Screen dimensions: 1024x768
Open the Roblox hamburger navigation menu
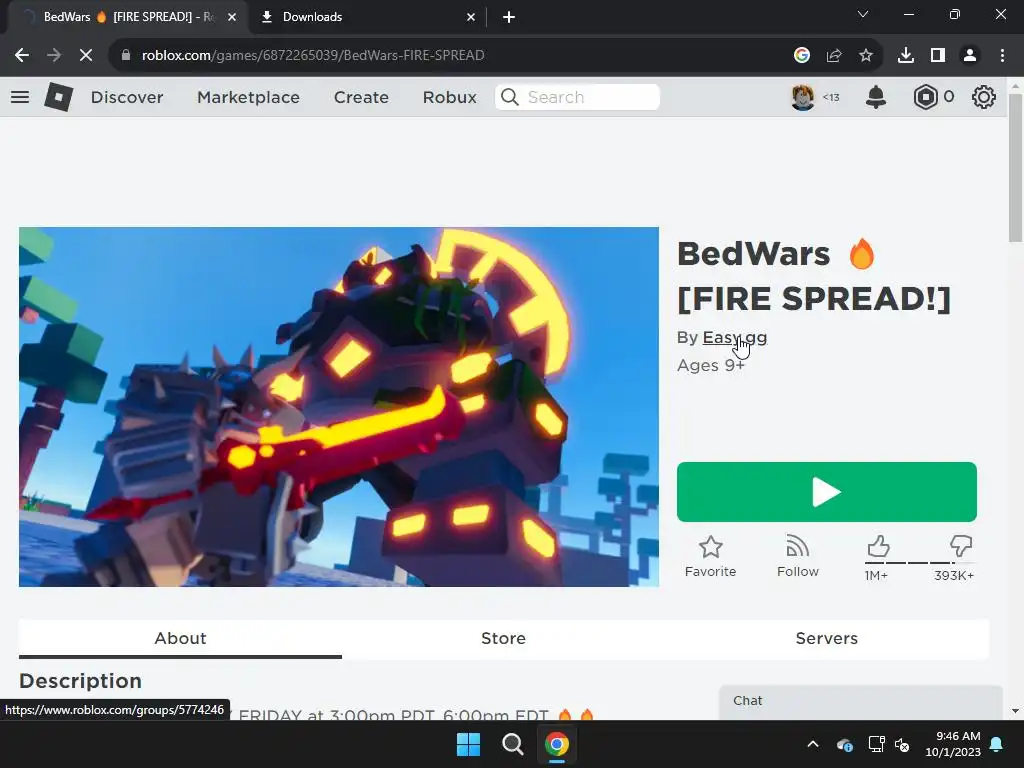20,97
